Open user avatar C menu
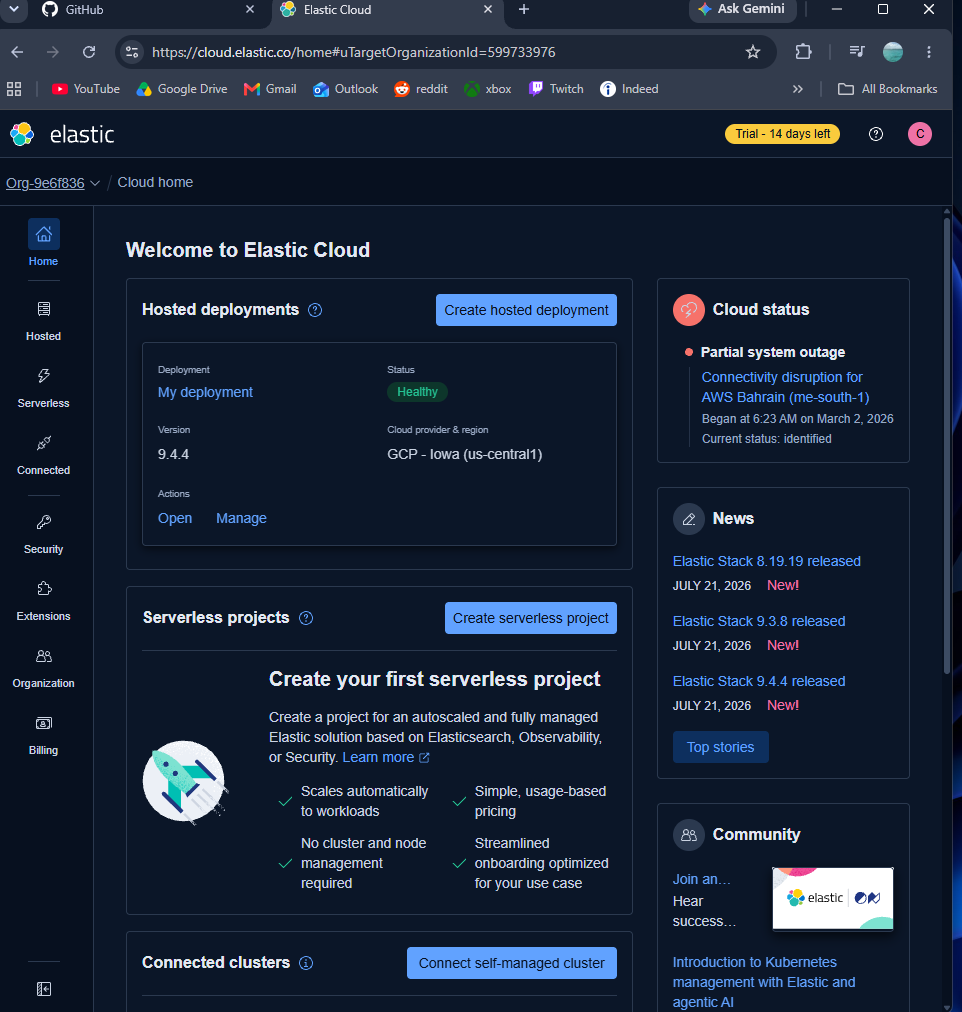The width and height of the screenshot is (962, 1012). [x=919, y=134]
